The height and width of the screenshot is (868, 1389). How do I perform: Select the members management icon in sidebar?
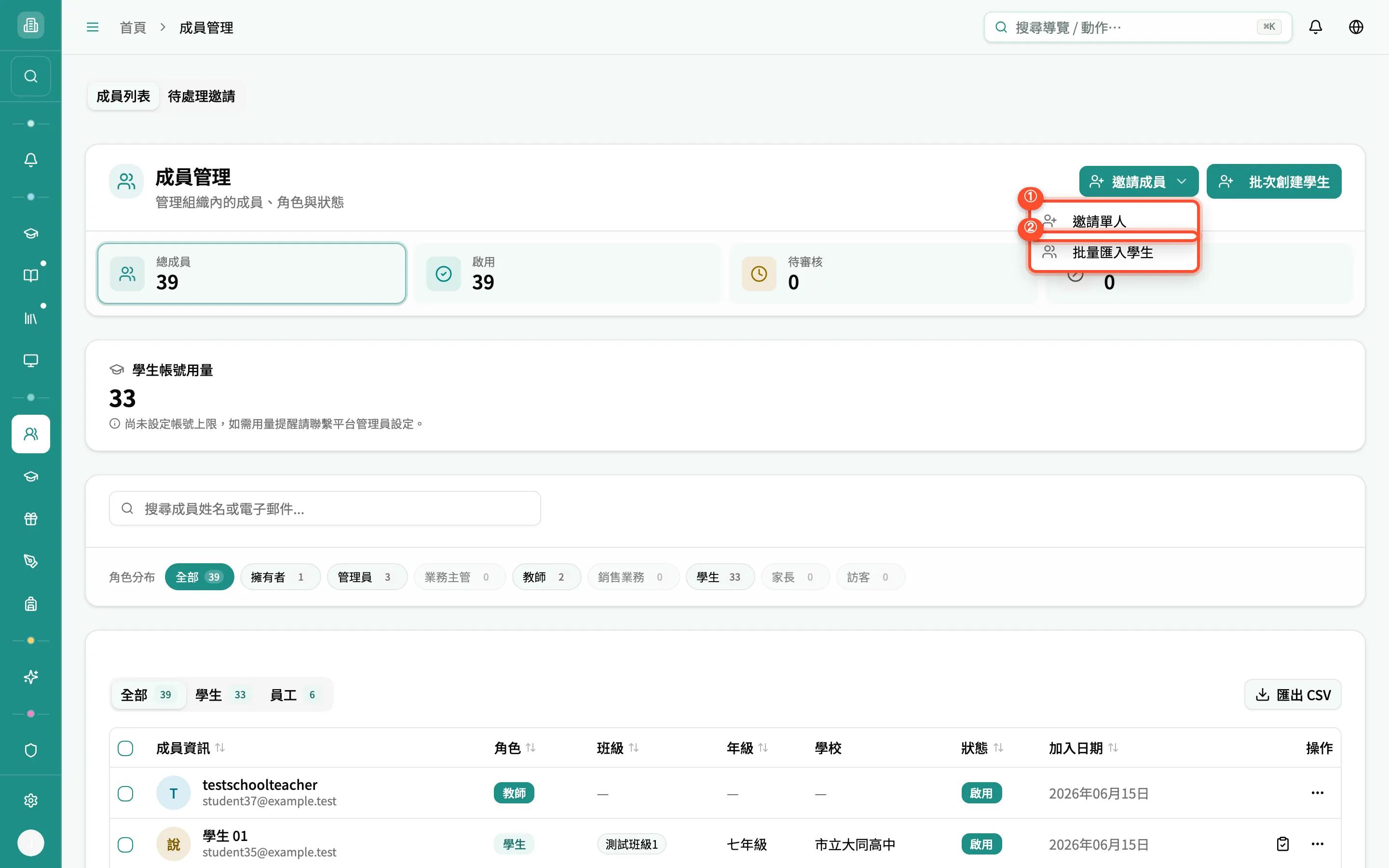point(31,434)
